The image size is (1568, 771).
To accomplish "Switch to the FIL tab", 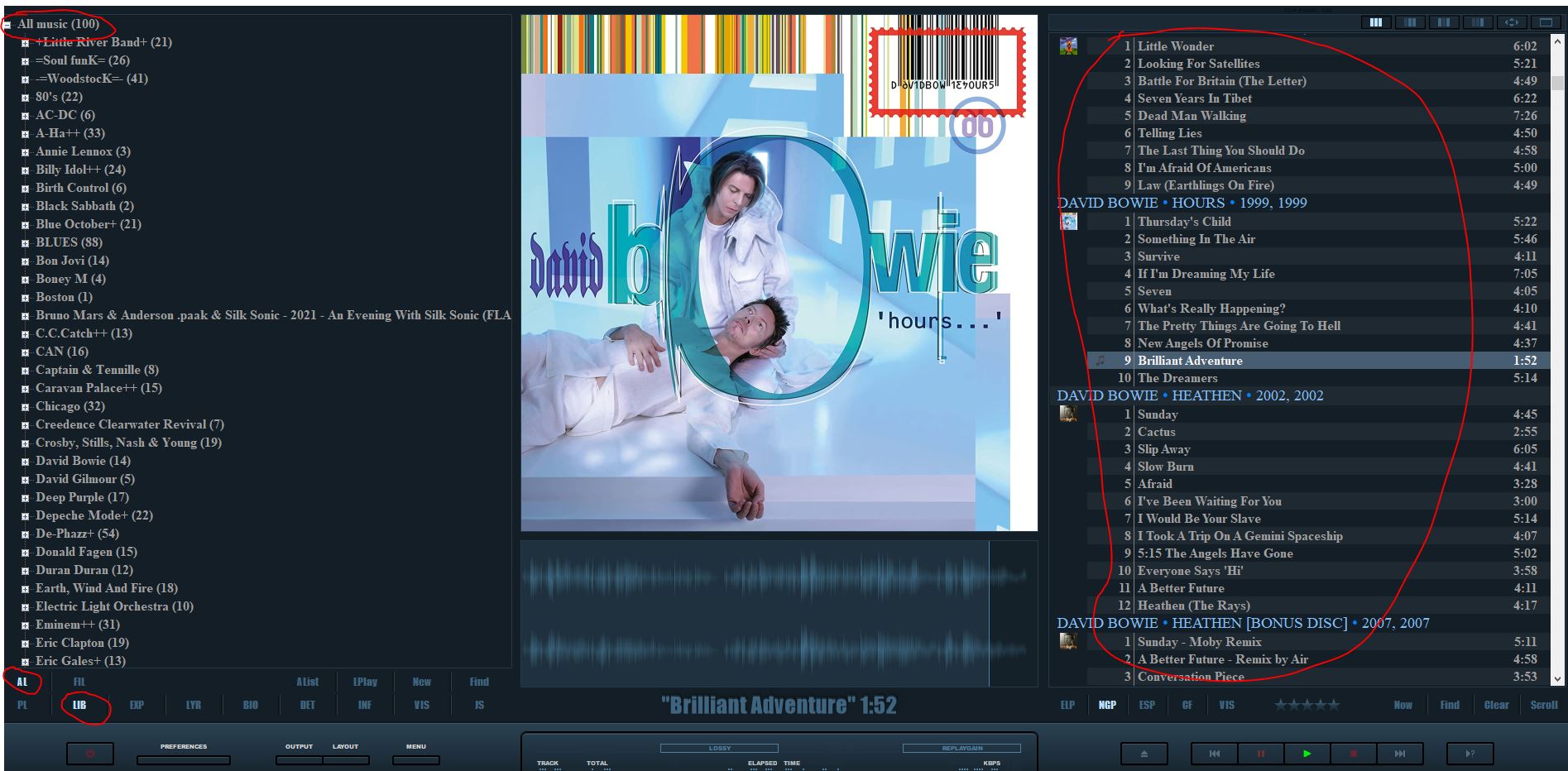I will 79,682.
